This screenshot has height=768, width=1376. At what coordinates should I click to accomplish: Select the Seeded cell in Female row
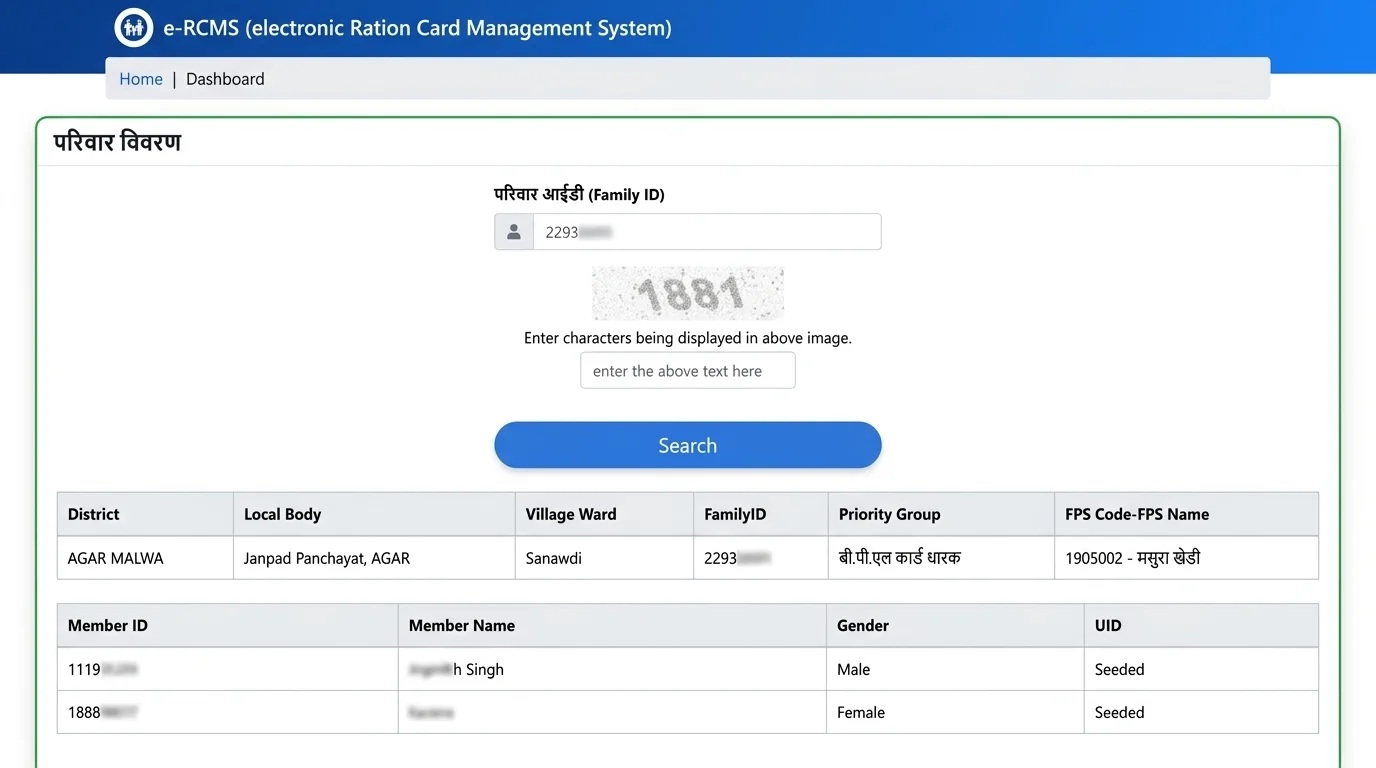pos(1201,712)
